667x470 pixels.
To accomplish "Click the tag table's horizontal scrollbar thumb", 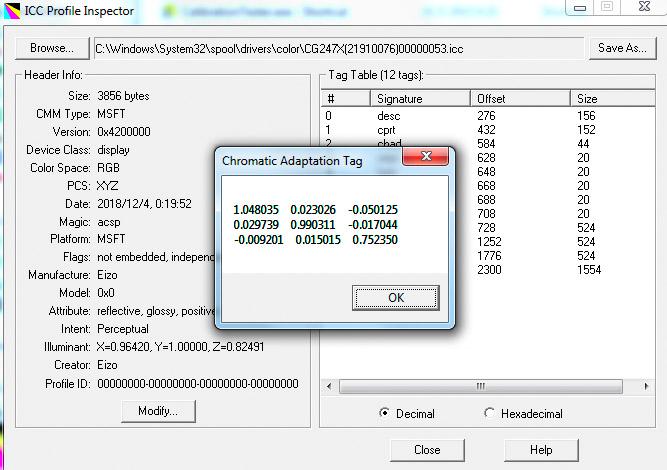I will pos(481,386).
